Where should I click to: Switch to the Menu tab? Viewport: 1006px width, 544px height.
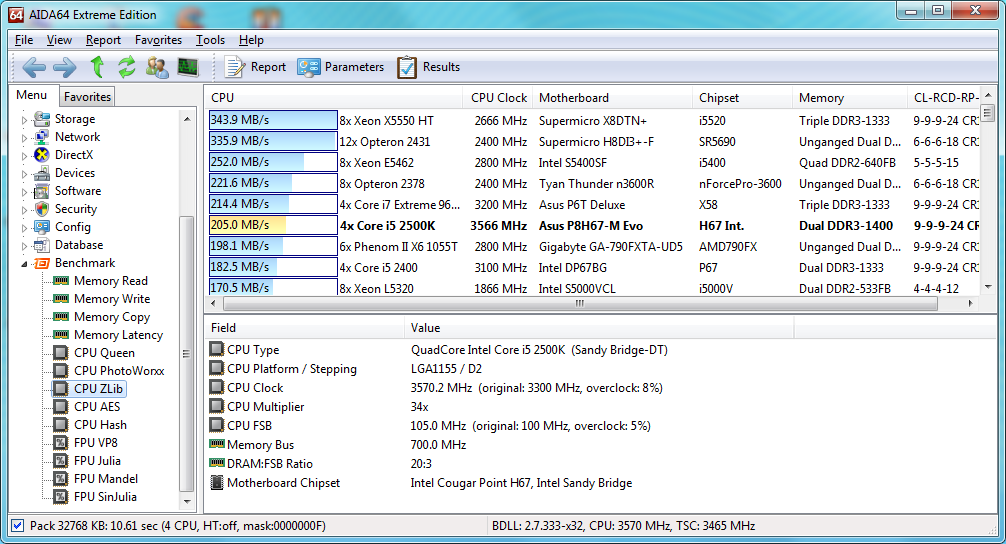31,95
